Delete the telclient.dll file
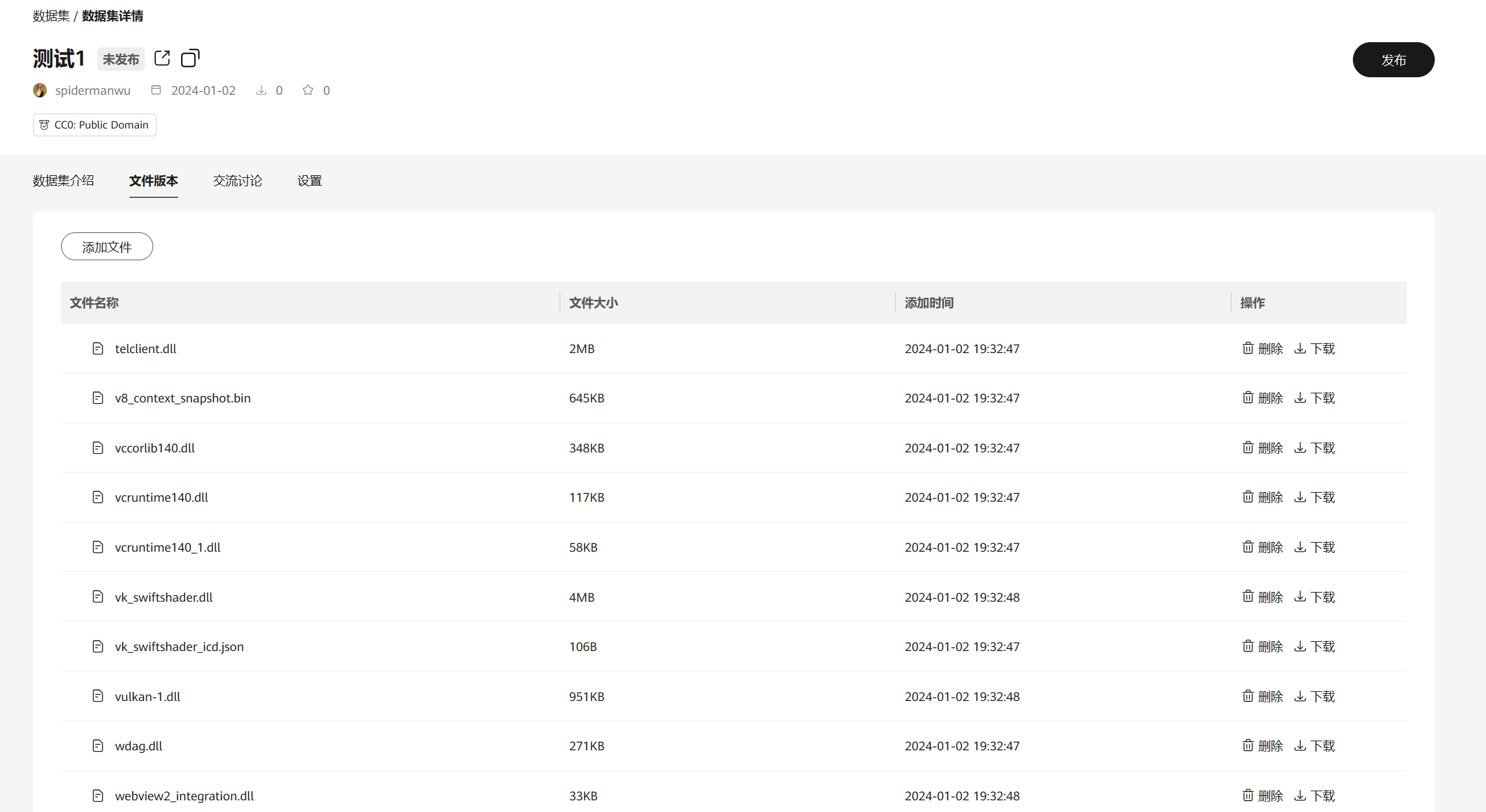Image resolution: width=1486 pixels, height=812 pixels. point(1262,349)
